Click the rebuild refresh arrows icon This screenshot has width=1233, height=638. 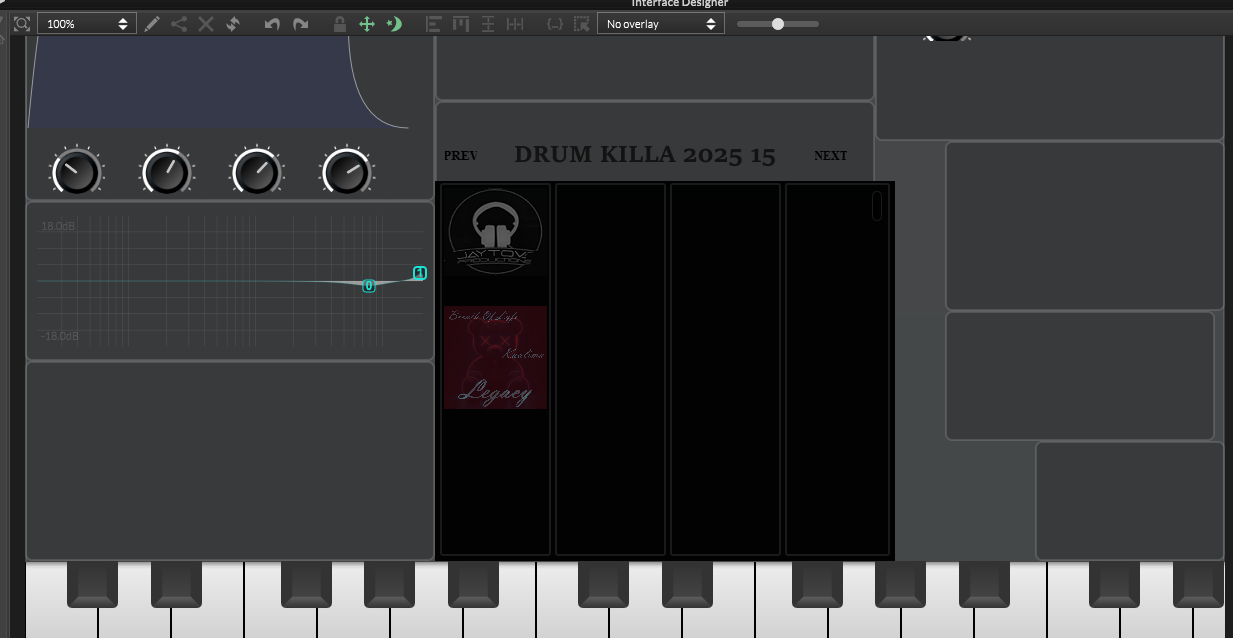click(x=232, y=23)
